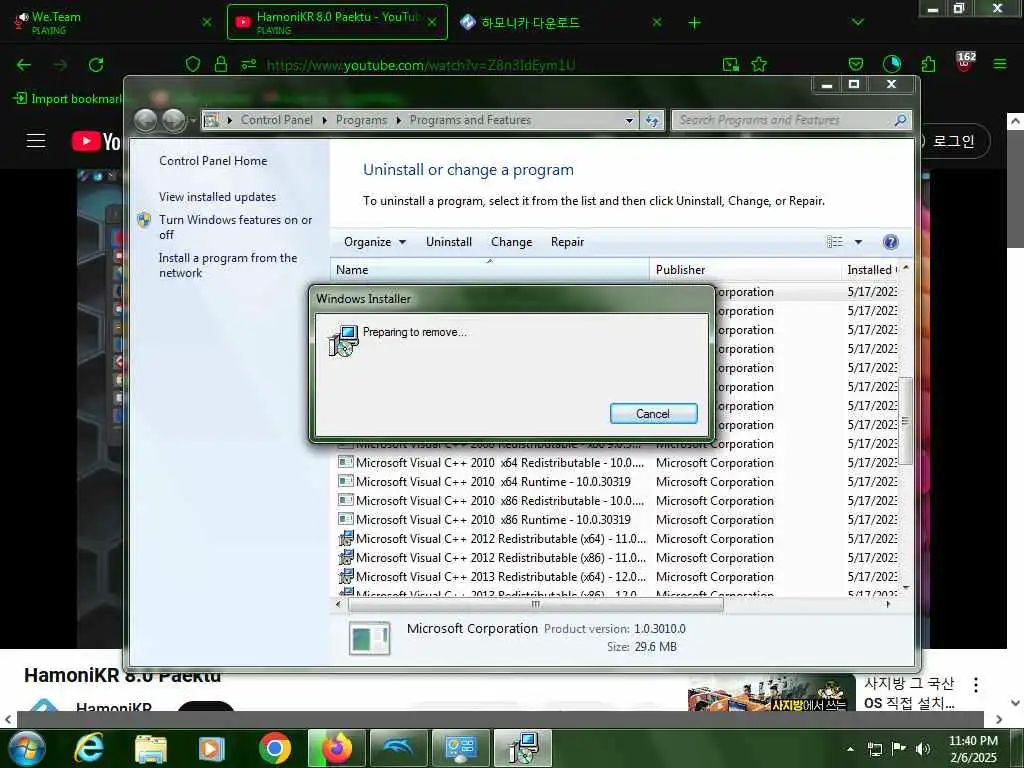Open the browser hamburger menu
This screenshot has width=1024, height=768.
1000,64
